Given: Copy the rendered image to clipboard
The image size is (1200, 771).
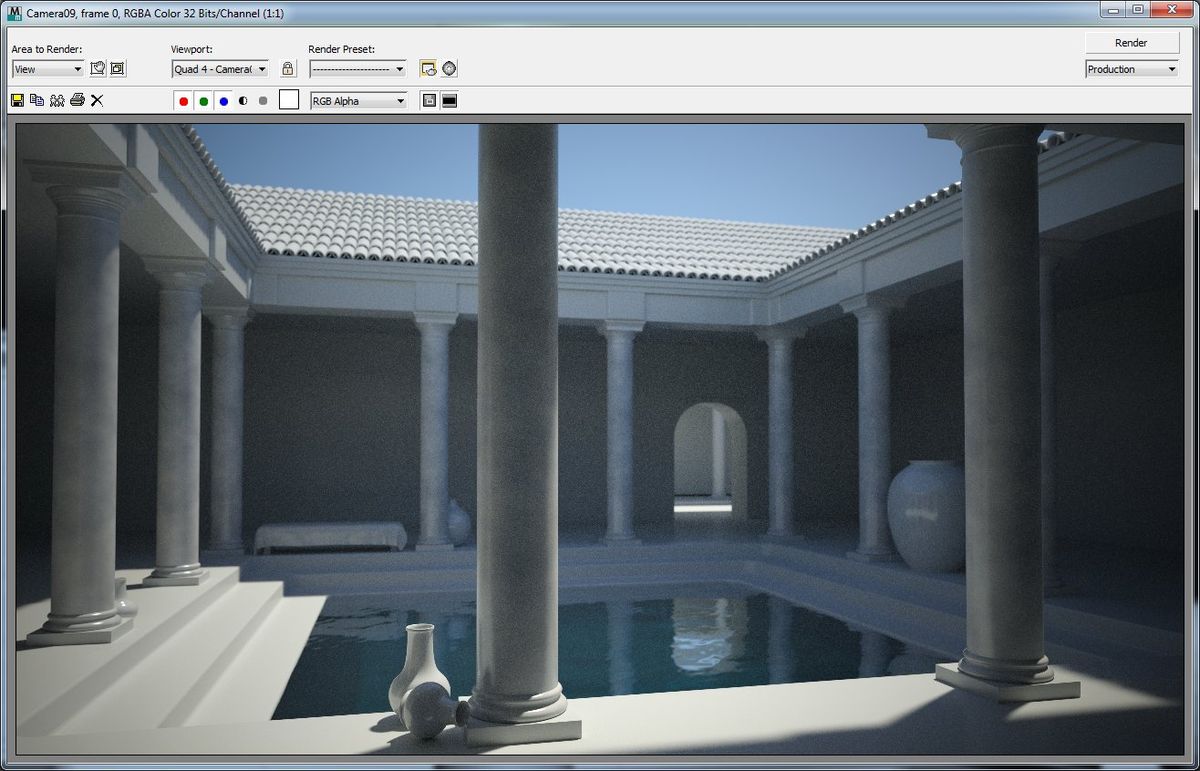Looking at the screenshot, I should tap(37, 100).
